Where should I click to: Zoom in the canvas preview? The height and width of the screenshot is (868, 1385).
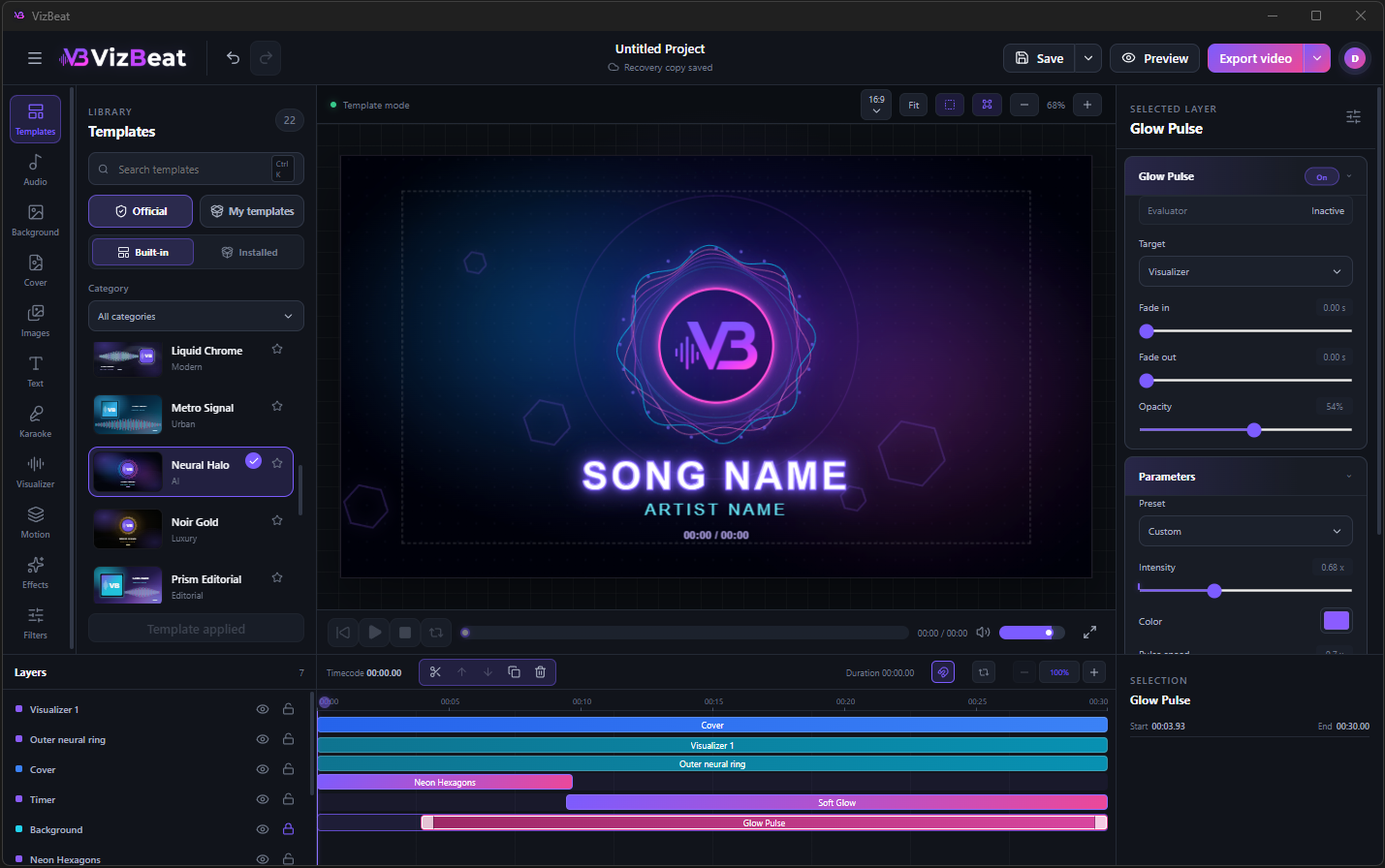point(1087,105)
